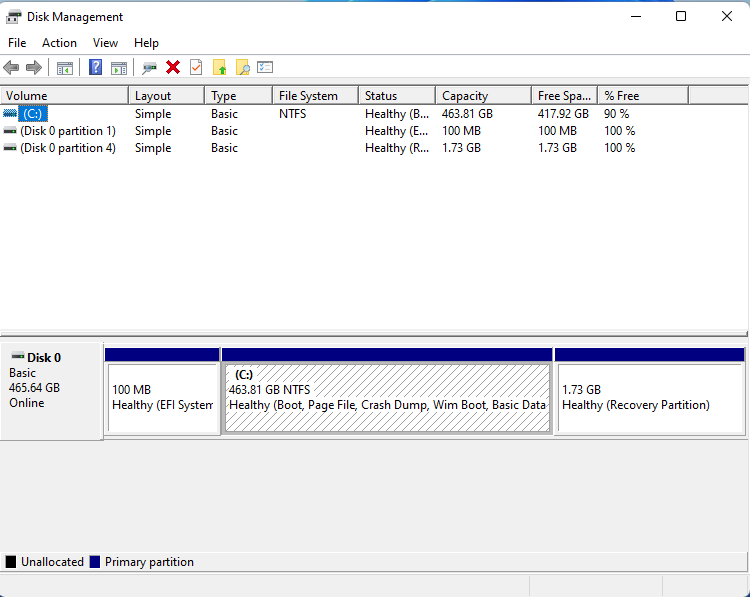
Task: Open the Help menu
Action: pos(146,43)
